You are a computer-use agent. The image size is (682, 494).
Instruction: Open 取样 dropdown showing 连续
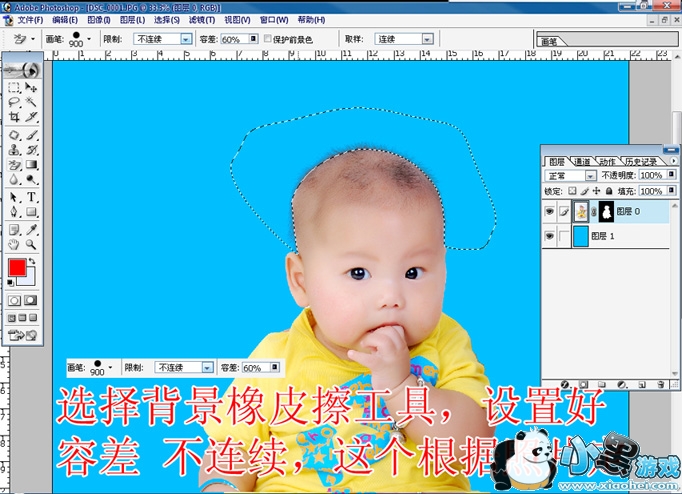pos(428,39)
